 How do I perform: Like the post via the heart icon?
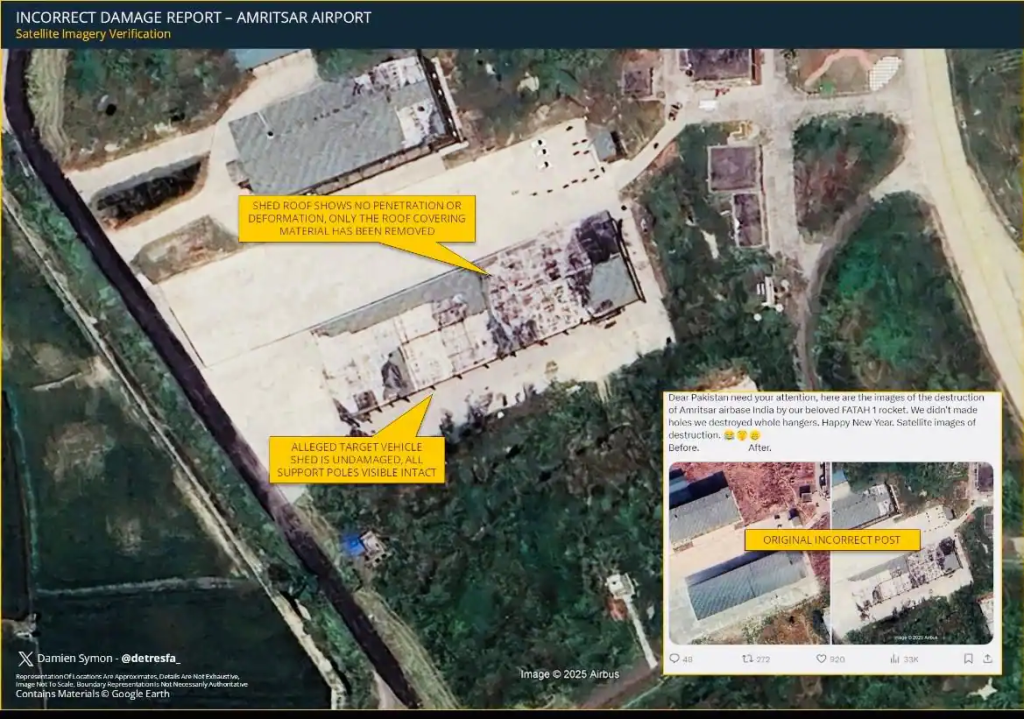click(x=821, y=659)
